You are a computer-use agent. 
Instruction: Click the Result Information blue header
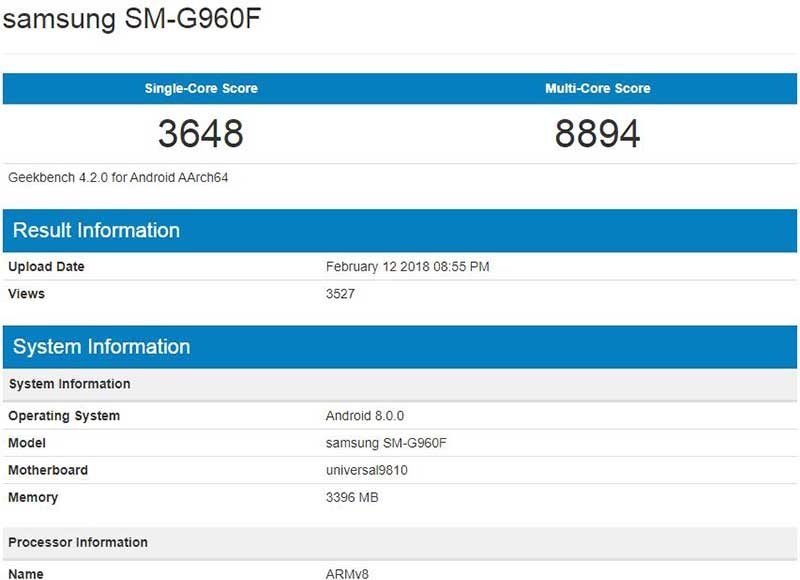96,230
